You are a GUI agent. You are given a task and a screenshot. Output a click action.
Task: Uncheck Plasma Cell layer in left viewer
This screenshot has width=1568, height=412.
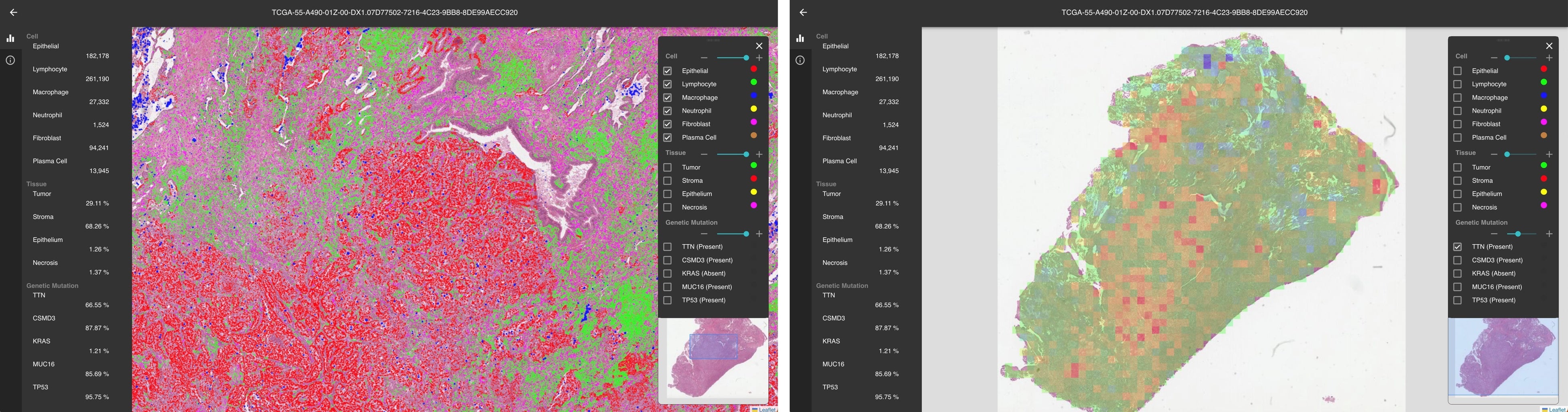coord(668,138)
